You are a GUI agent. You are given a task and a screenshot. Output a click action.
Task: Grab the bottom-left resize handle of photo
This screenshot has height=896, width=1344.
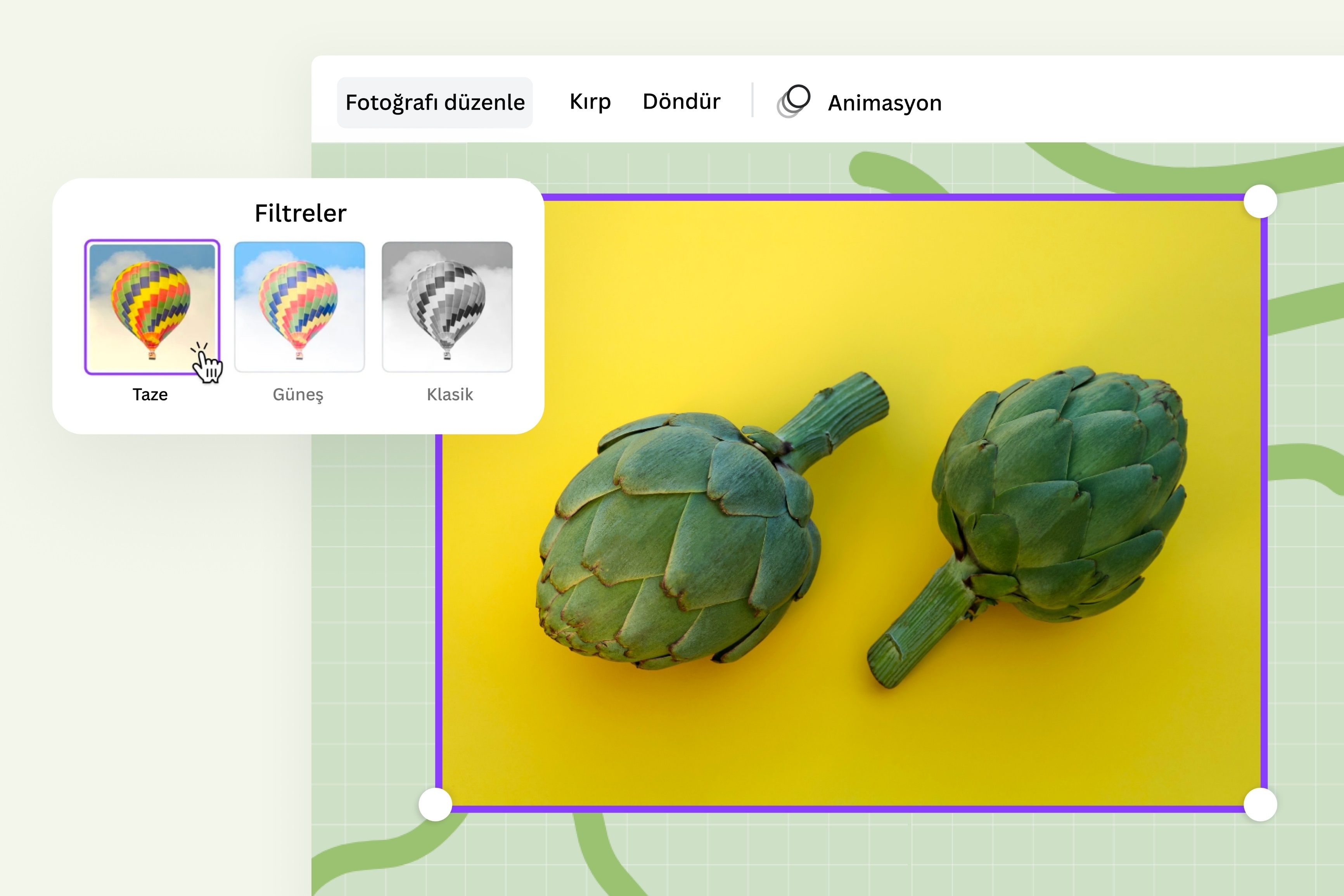coord(436,804)
